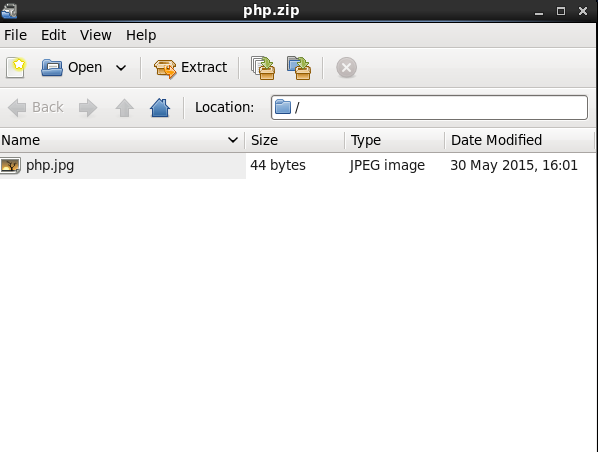Create a new archive with the star icon
Viewport: 598px width, 452px height.
click(16, 68)
